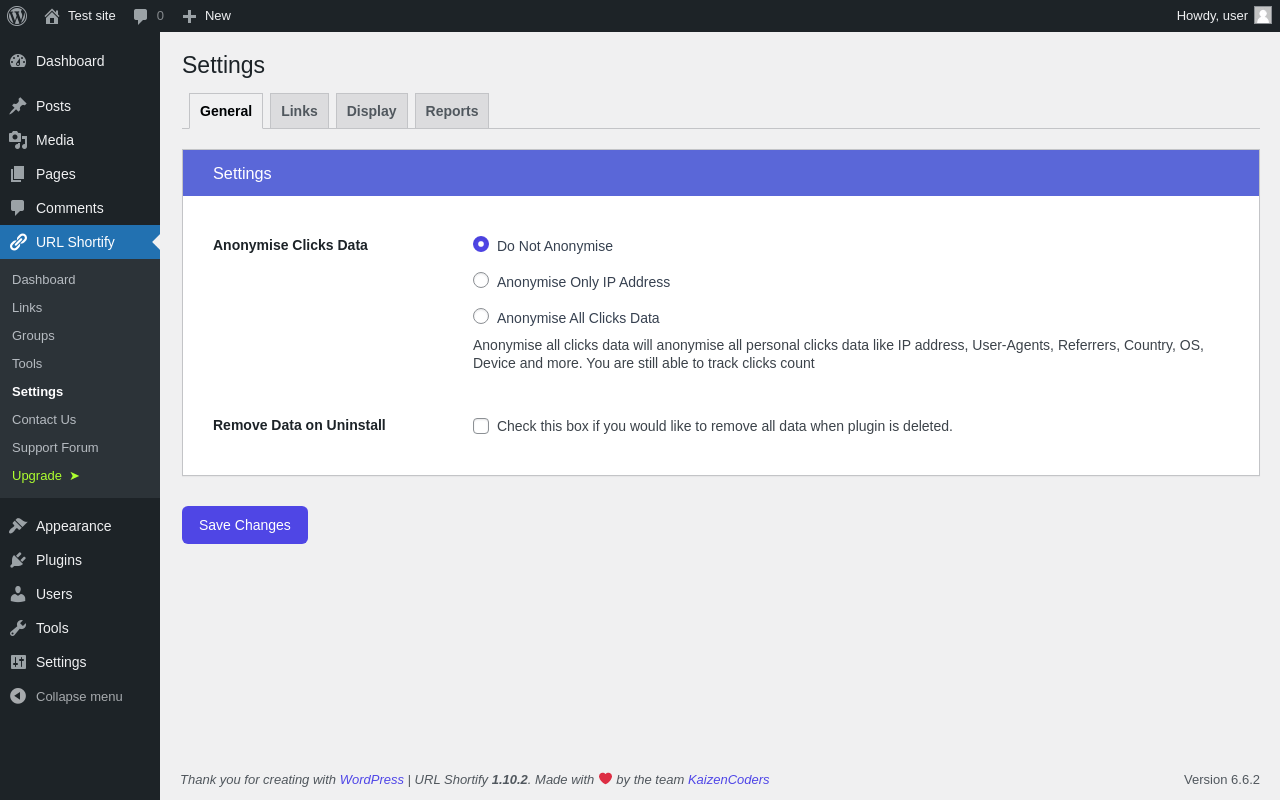The height and width of the screenshot is (800, 1280).
Task: Open the Appearance paintbrush icon
Action: pos(18,526)
